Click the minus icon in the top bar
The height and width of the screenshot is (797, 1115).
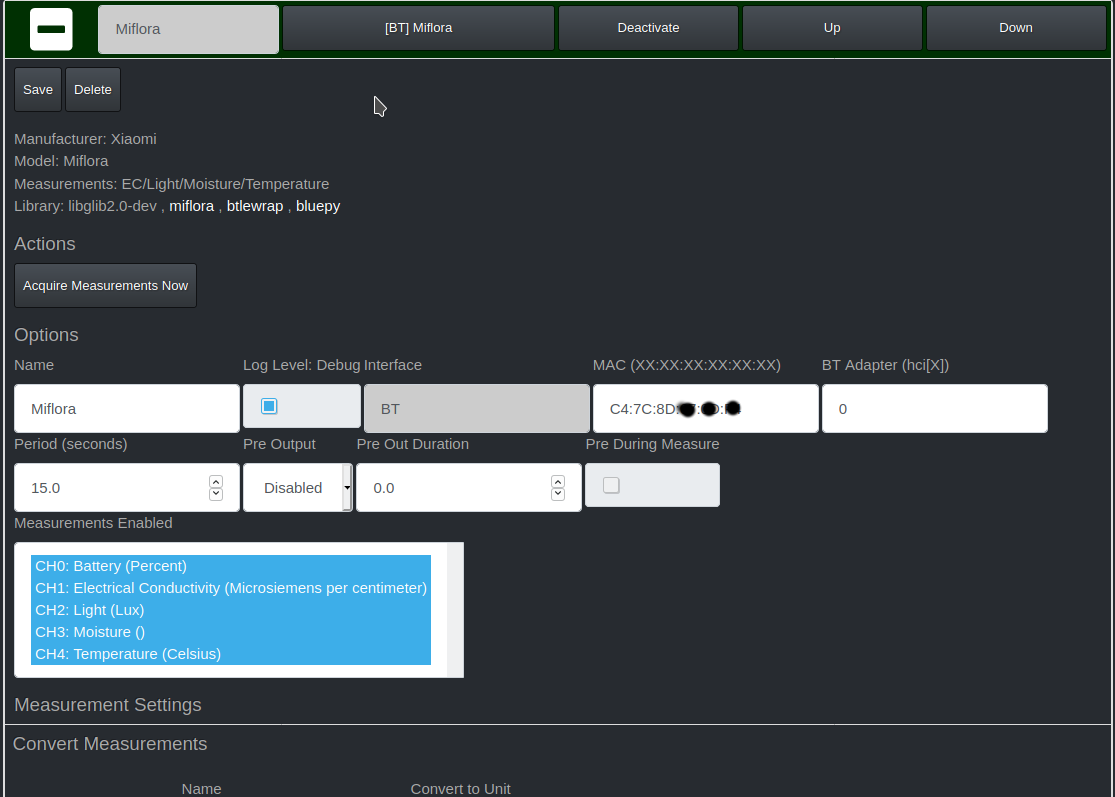tap(50, 28)
